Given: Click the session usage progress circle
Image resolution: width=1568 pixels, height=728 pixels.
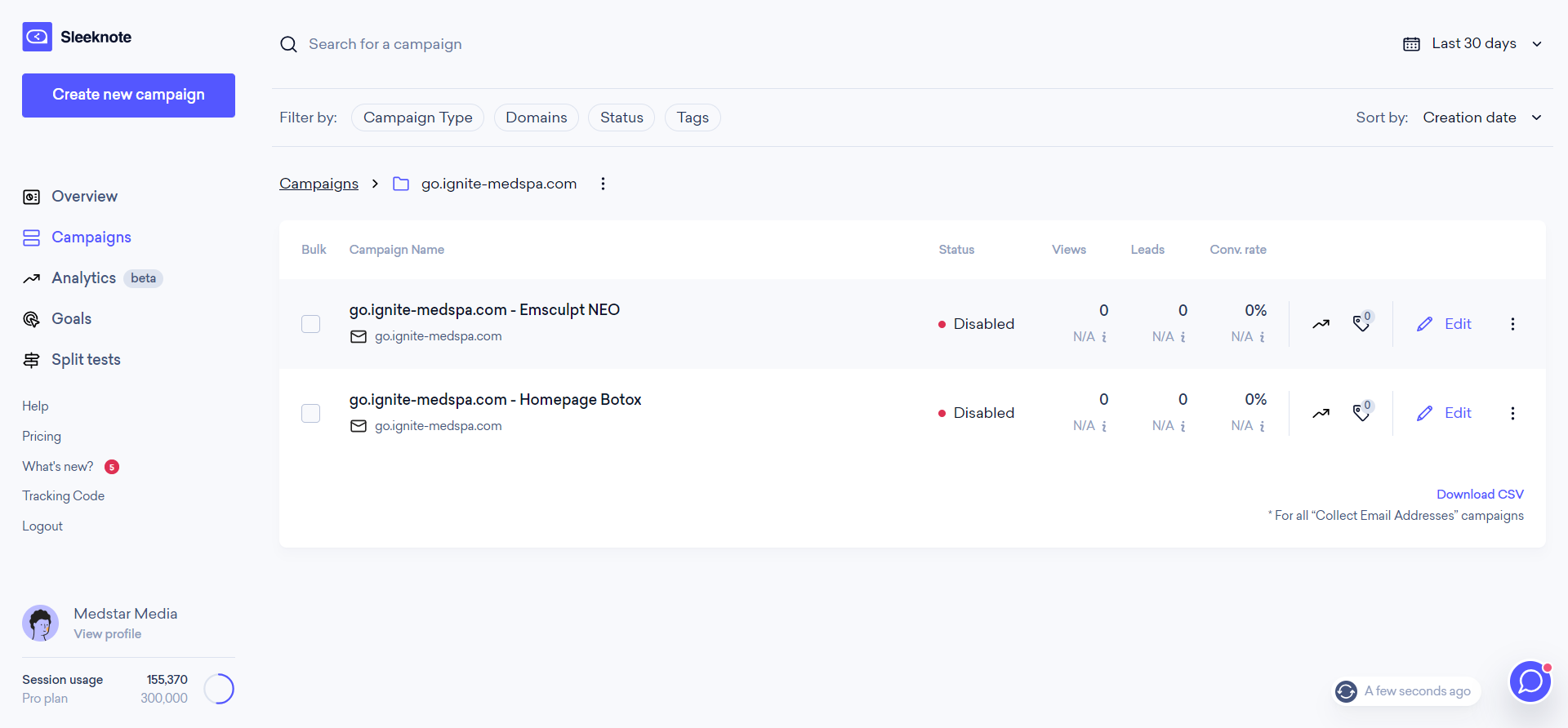Looking at the screenshot, I should [x=219, y=689].
